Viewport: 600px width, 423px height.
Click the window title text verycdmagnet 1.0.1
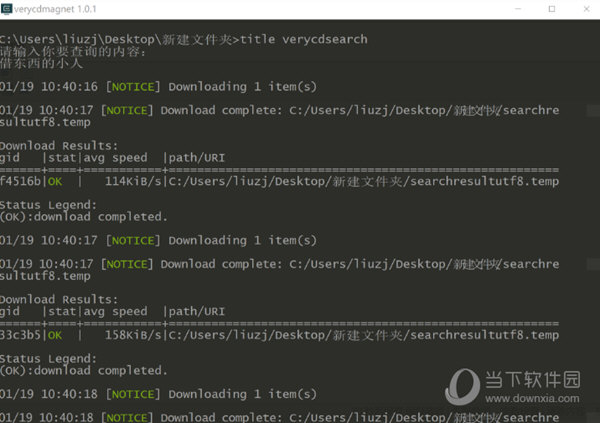(55, 9)
